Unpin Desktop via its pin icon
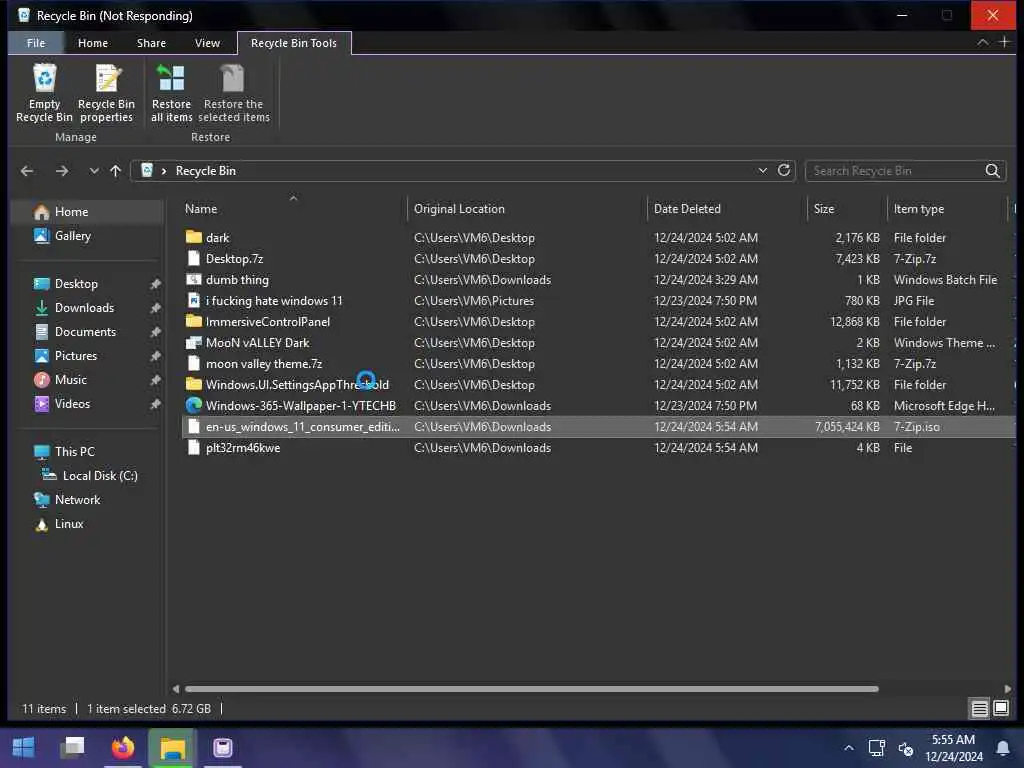This screenshot has width=1024, height=768. pos(155,284)
